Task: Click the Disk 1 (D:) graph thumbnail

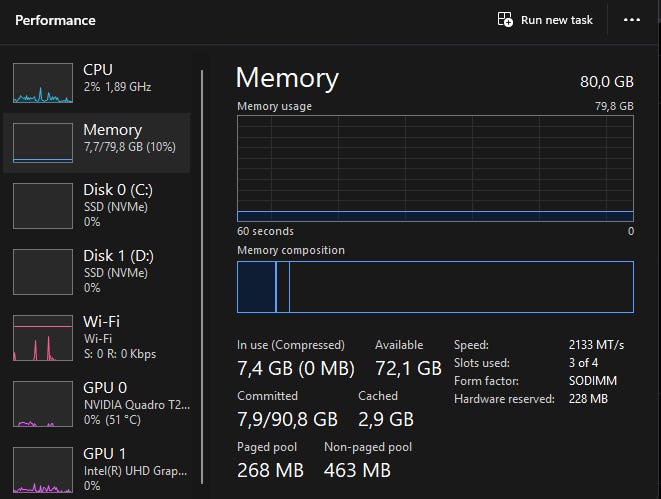Action: (43, 271)
